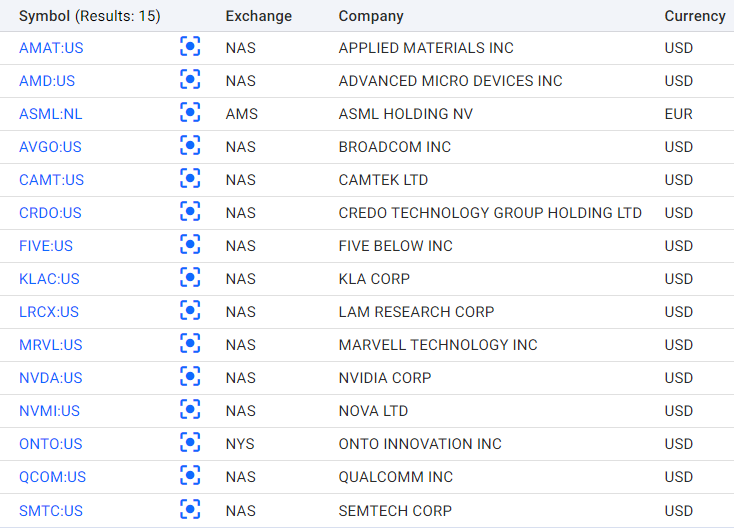
Task: Click the focus icon in FIVE:US row
Action: click(x=190, y=245)
